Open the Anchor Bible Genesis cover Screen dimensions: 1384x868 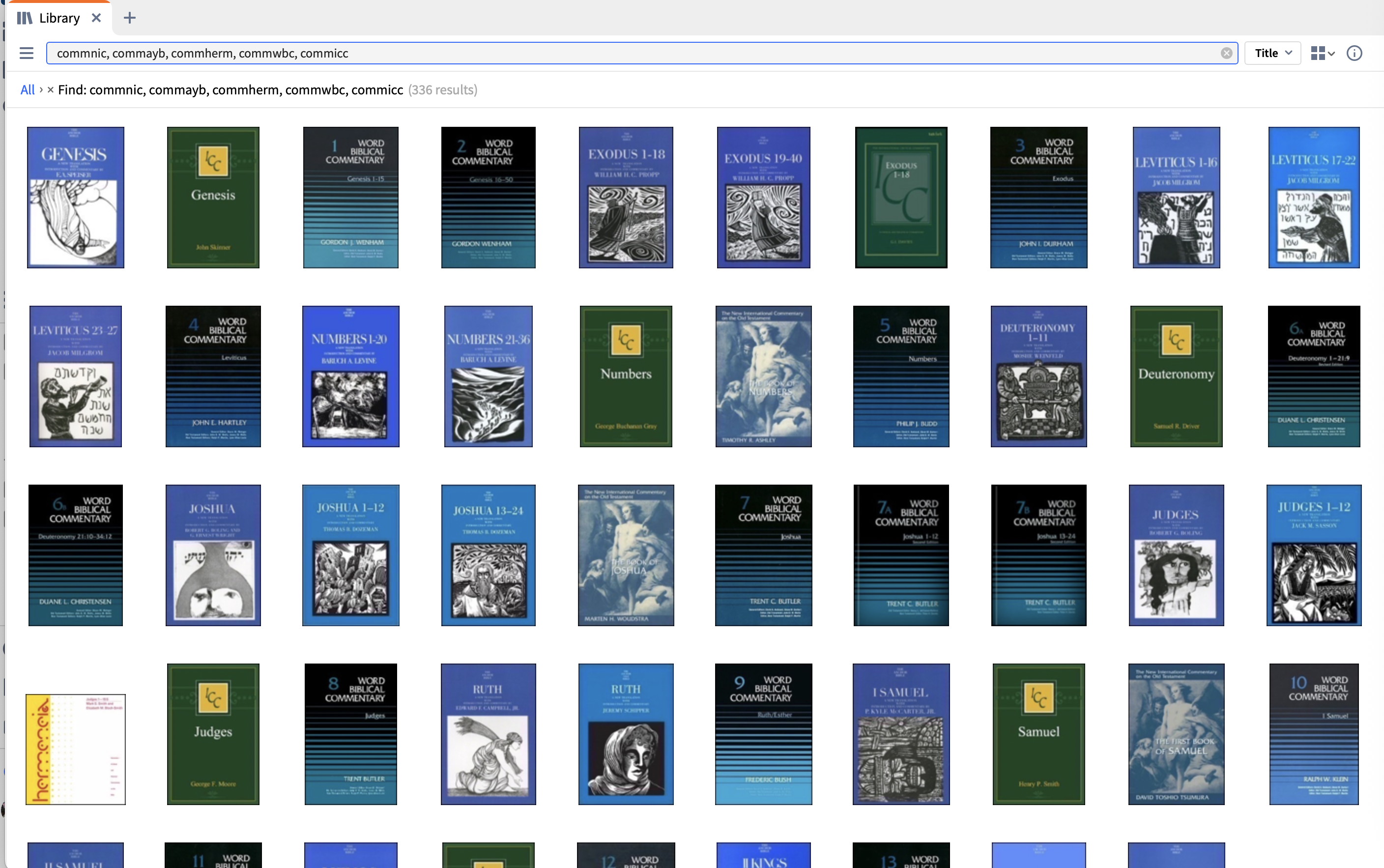point(76,198)
